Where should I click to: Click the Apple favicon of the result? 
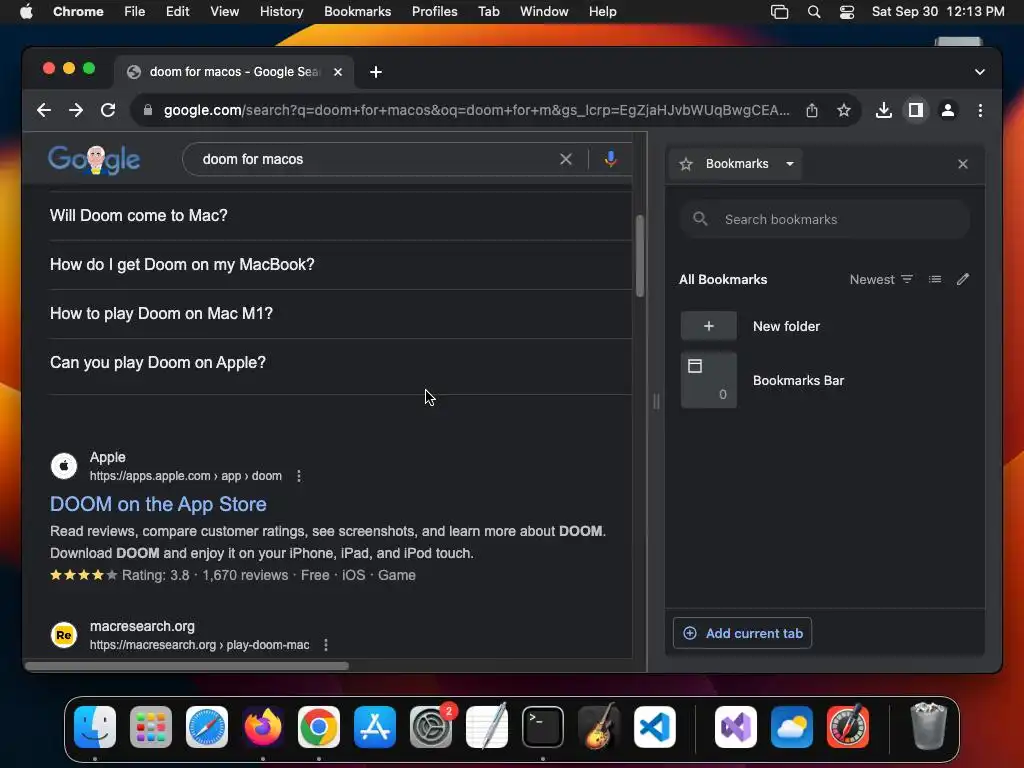tap(64, 466)
